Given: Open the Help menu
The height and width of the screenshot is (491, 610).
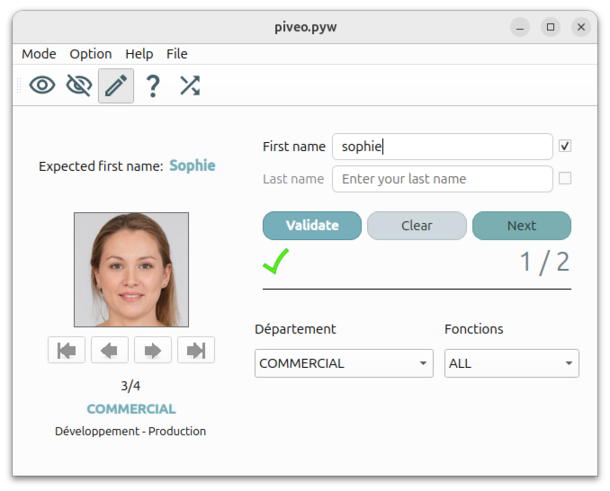Looking at the screenshot, I should click(x=139, y=54).
